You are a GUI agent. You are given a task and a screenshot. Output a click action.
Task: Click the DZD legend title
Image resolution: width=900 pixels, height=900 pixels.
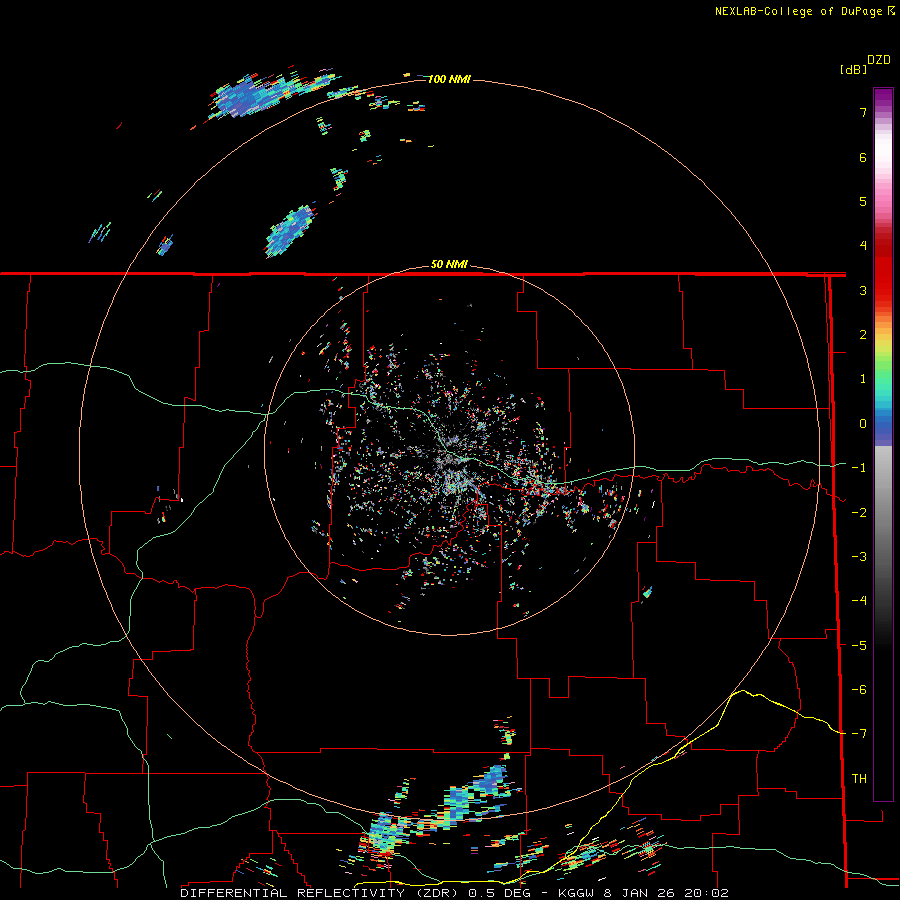point(879,60)
